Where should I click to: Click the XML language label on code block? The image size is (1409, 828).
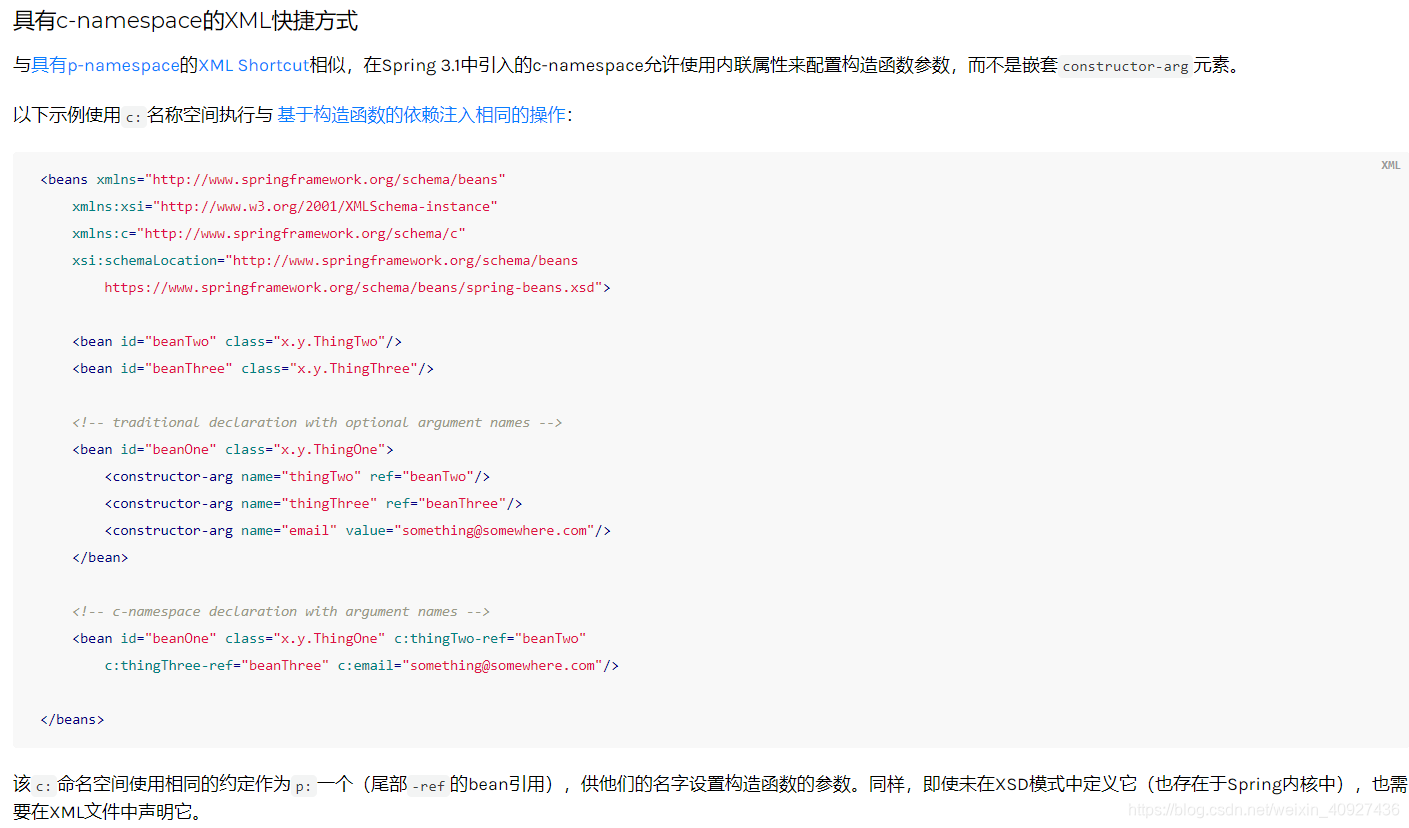(1390, 166)
